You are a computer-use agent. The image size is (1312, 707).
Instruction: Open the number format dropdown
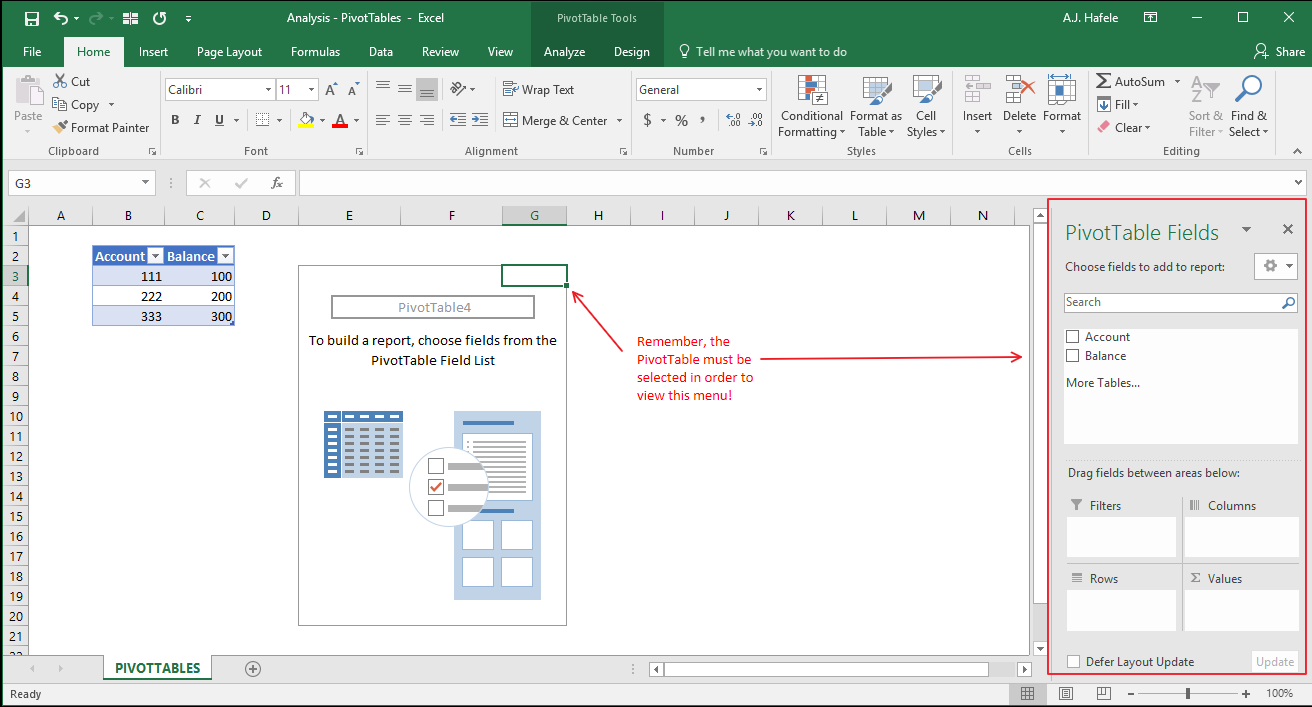coord(760,90)
